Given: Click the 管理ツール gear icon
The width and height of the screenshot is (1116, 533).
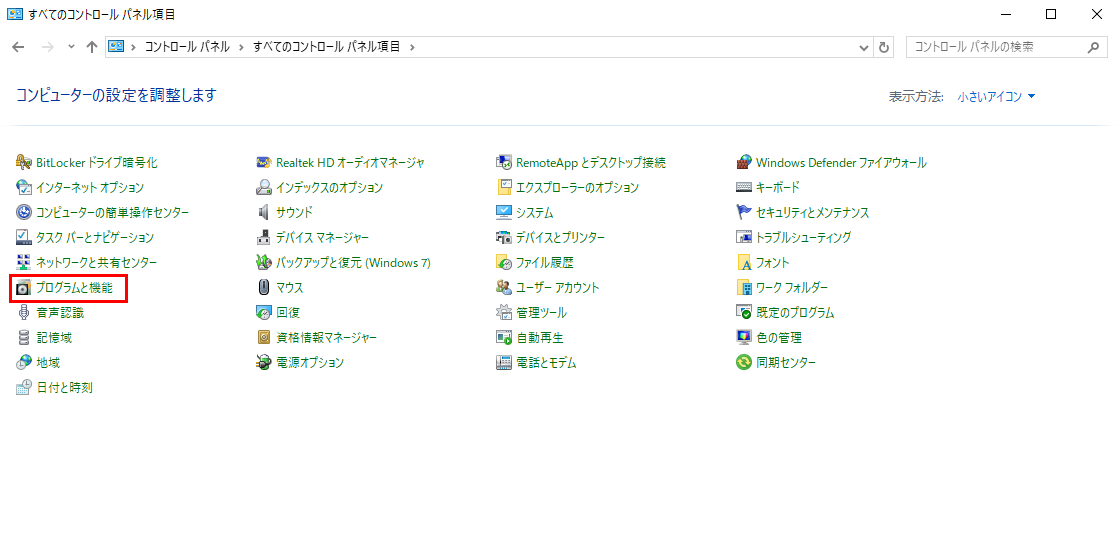Looking at the screenshot, I should [505, 312].
